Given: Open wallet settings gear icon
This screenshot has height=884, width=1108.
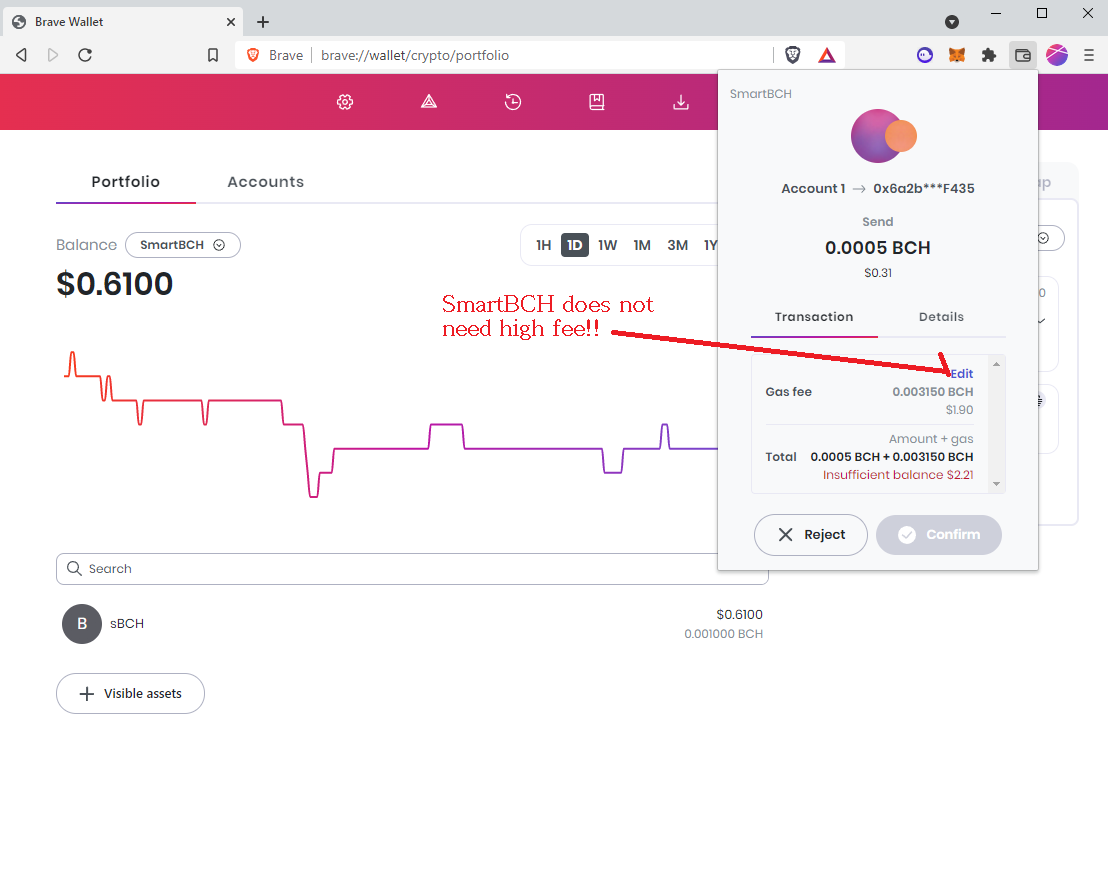Looking at the screenshot, I should point(345,102).
